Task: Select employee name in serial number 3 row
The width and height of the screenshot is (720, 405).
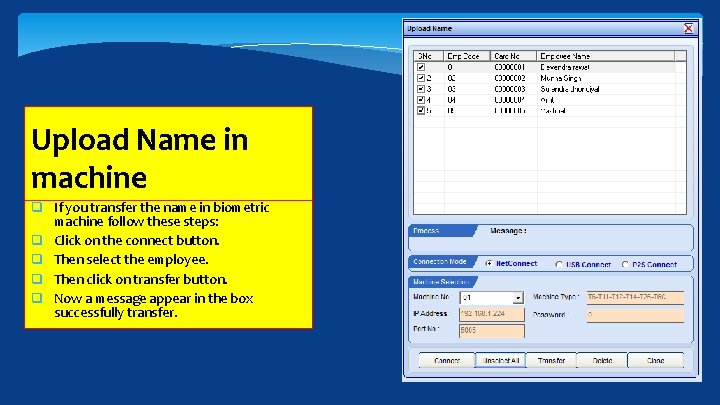Action: point(569,89)
